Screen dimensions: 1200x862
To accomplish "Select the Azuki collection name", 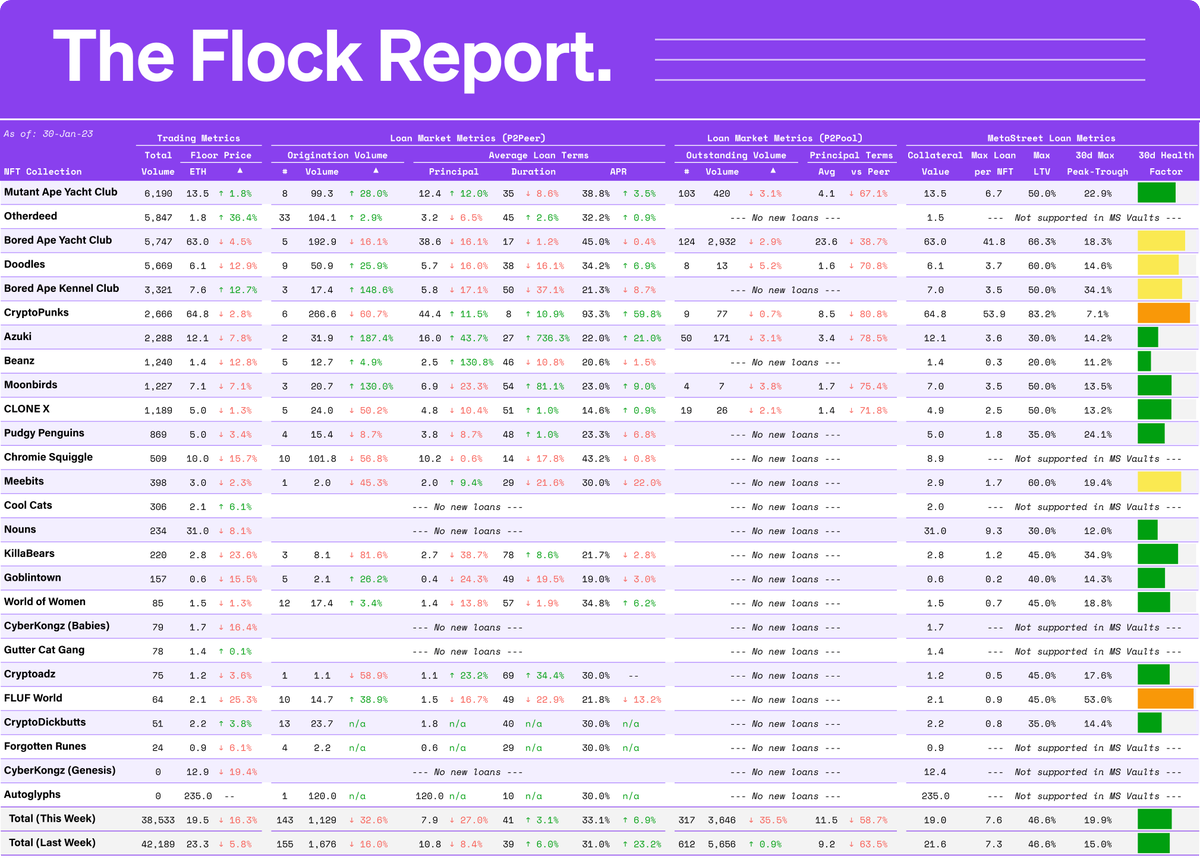I will point(19,337).
